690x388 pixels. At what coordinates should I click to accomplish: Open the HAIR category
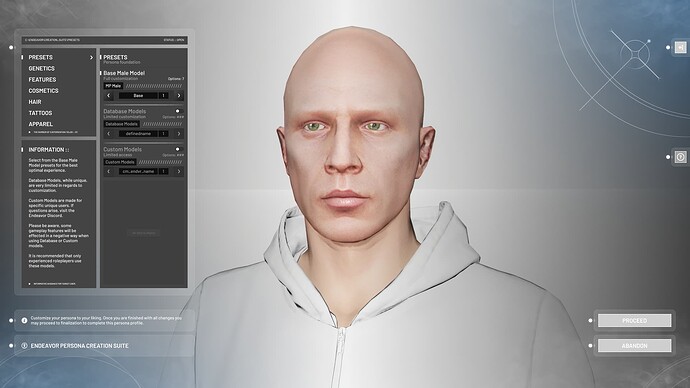pos(35,102)
